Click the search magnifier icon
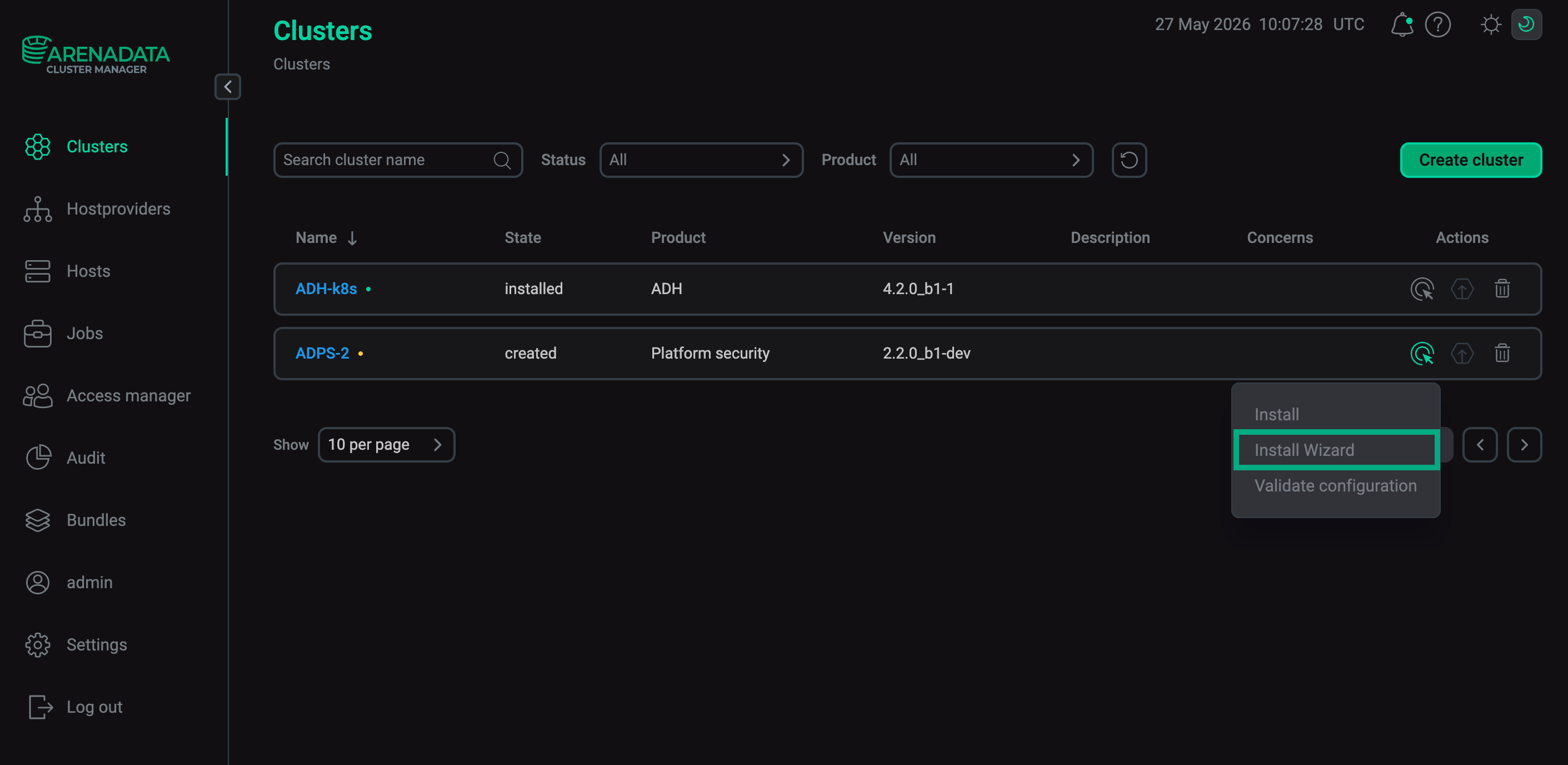The image size is (1568, 765). [x=502, y=160]
